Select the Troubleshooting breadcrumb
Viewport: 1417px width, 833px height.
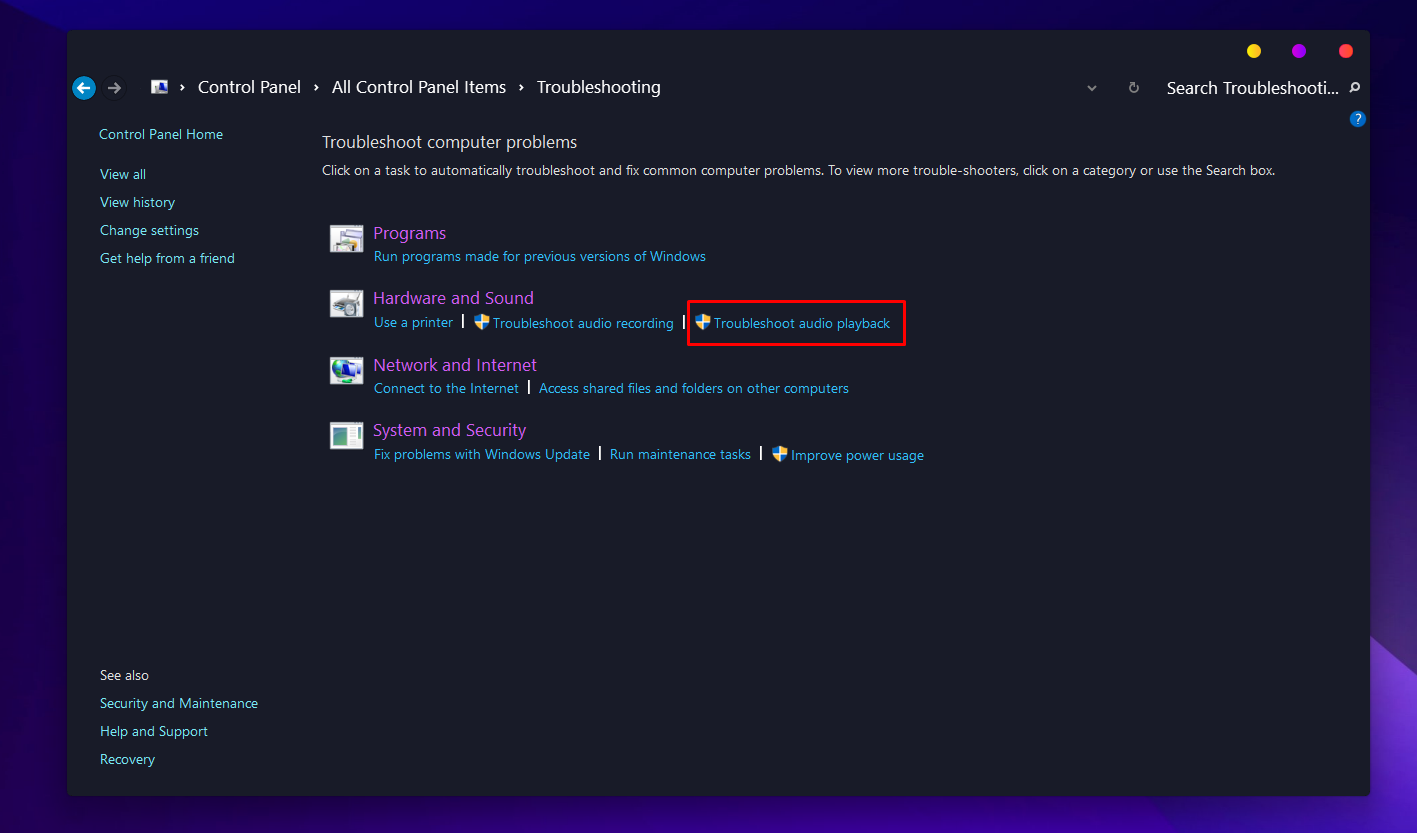(599, 87)
